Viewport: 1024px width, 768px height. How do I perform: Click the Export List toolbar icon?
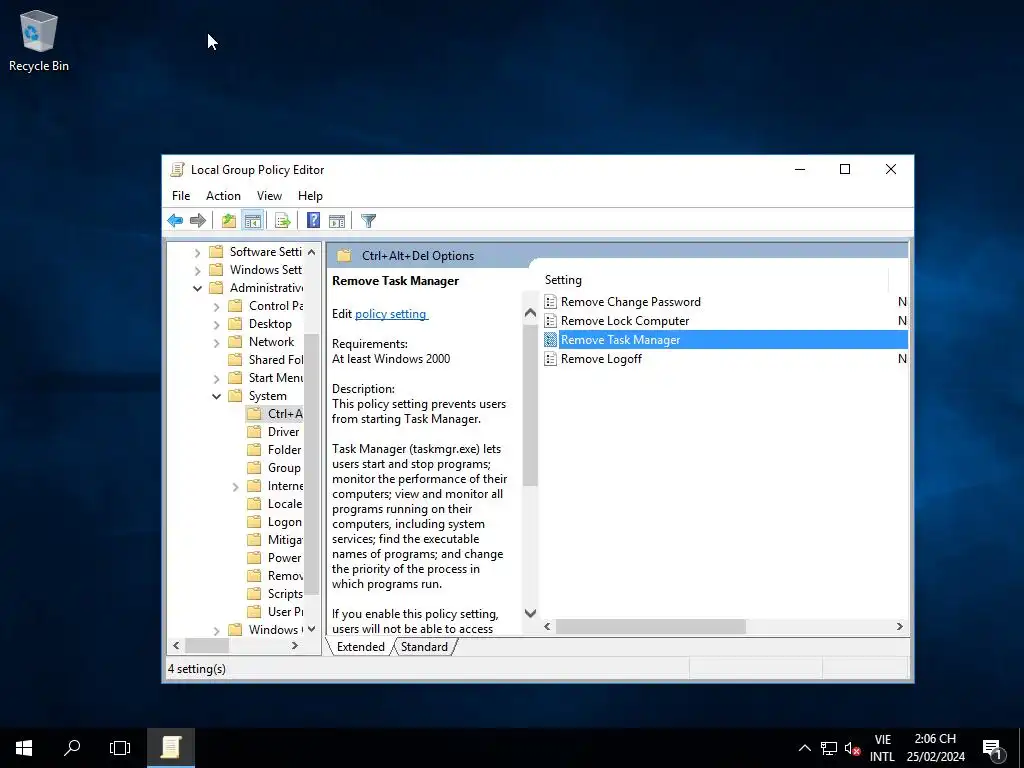283,221
